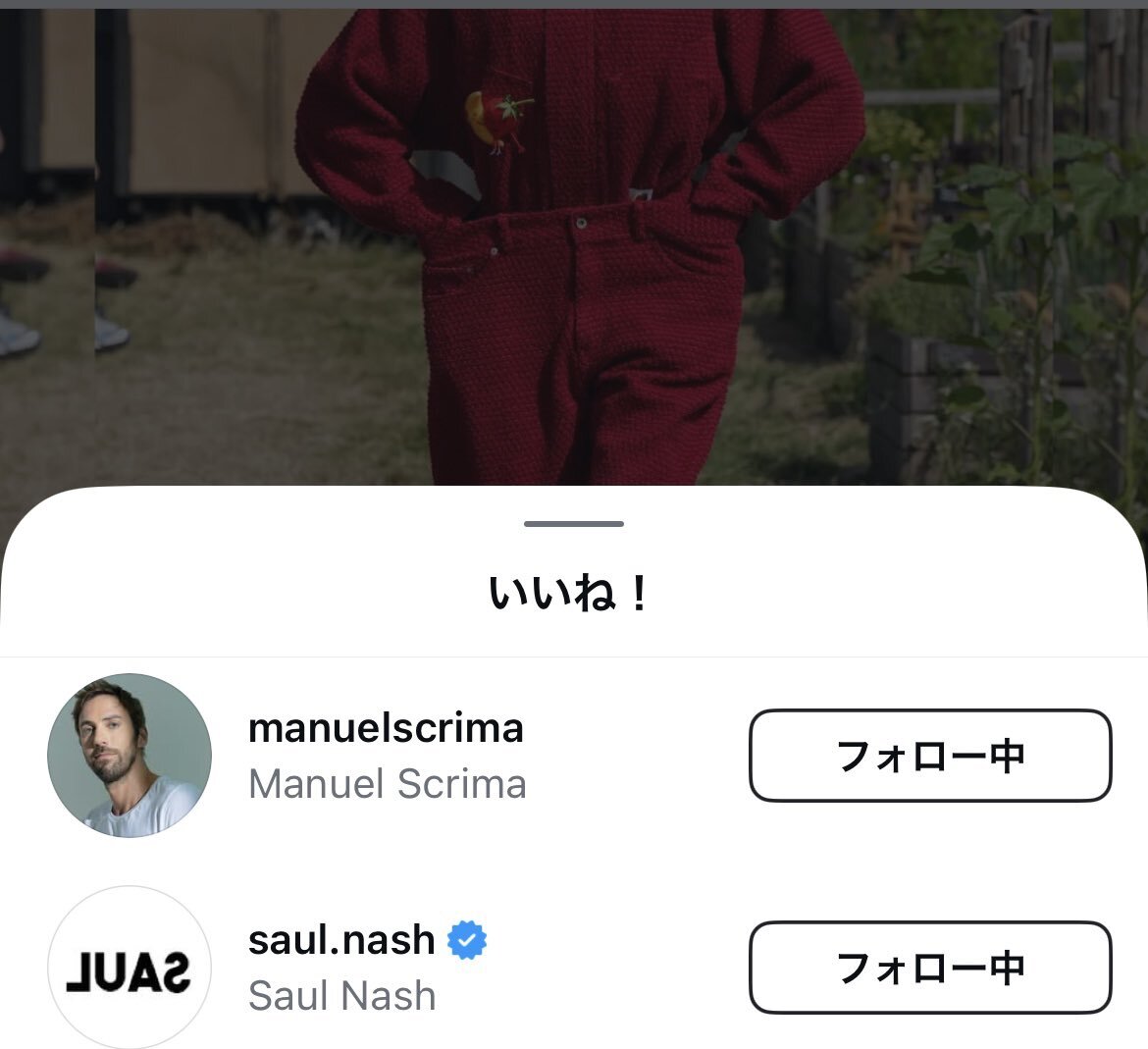Open the saul.nash username link
Screen dimensions: 1148x1049
(341, 940)
